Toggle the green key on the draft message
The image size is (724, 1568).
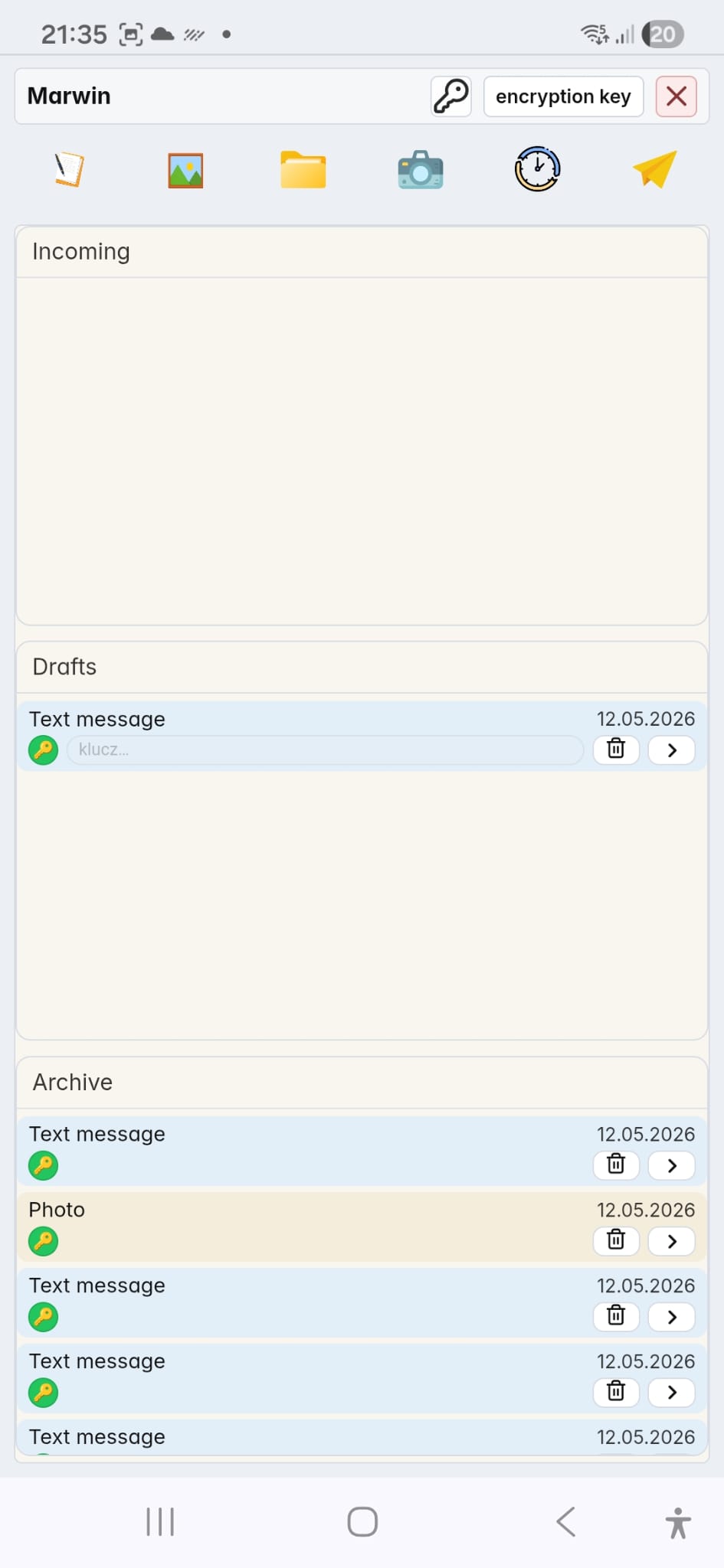pyautogui.click(x=44, y=750)
